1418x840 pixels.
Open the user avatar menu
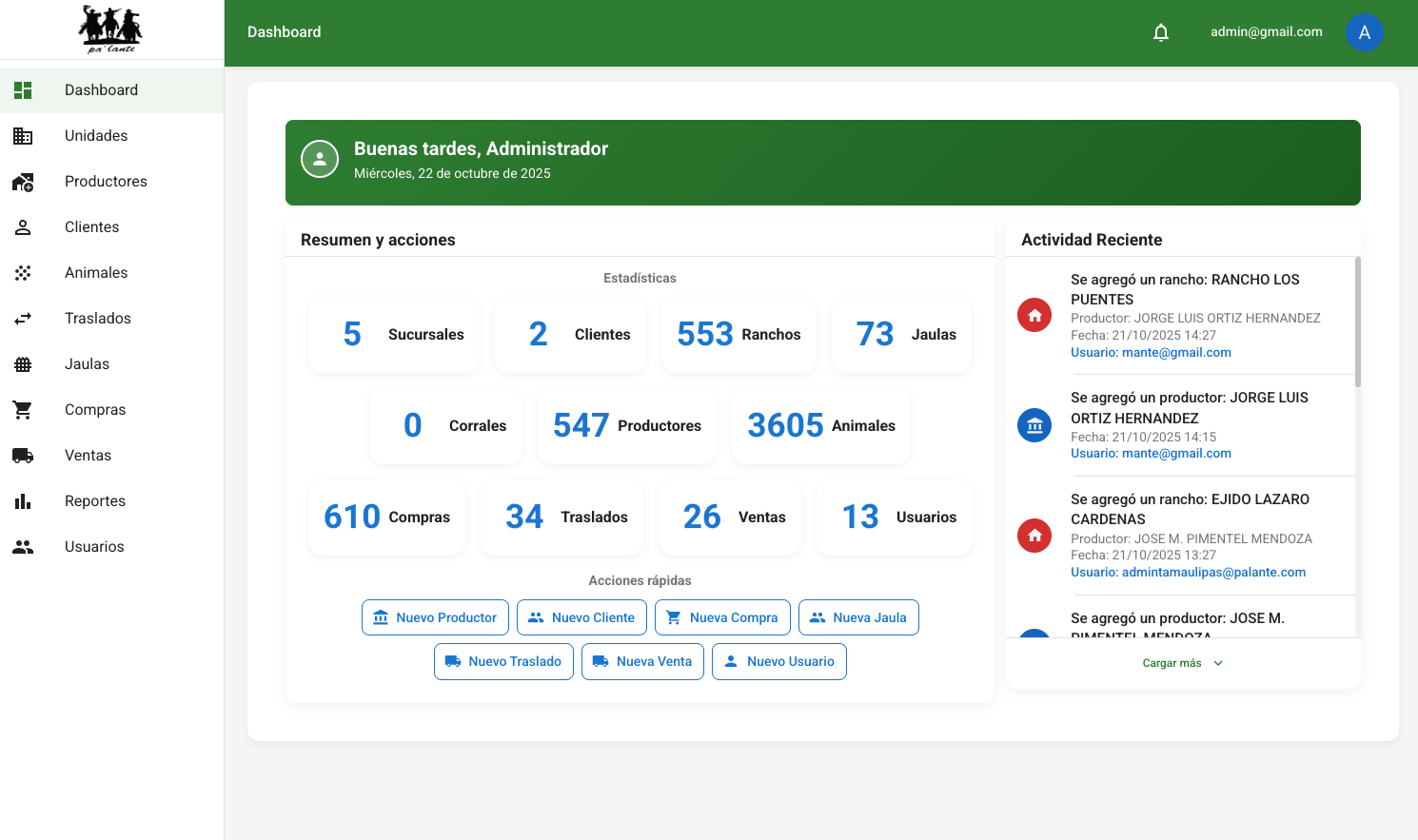click(x=1364, y=32)
